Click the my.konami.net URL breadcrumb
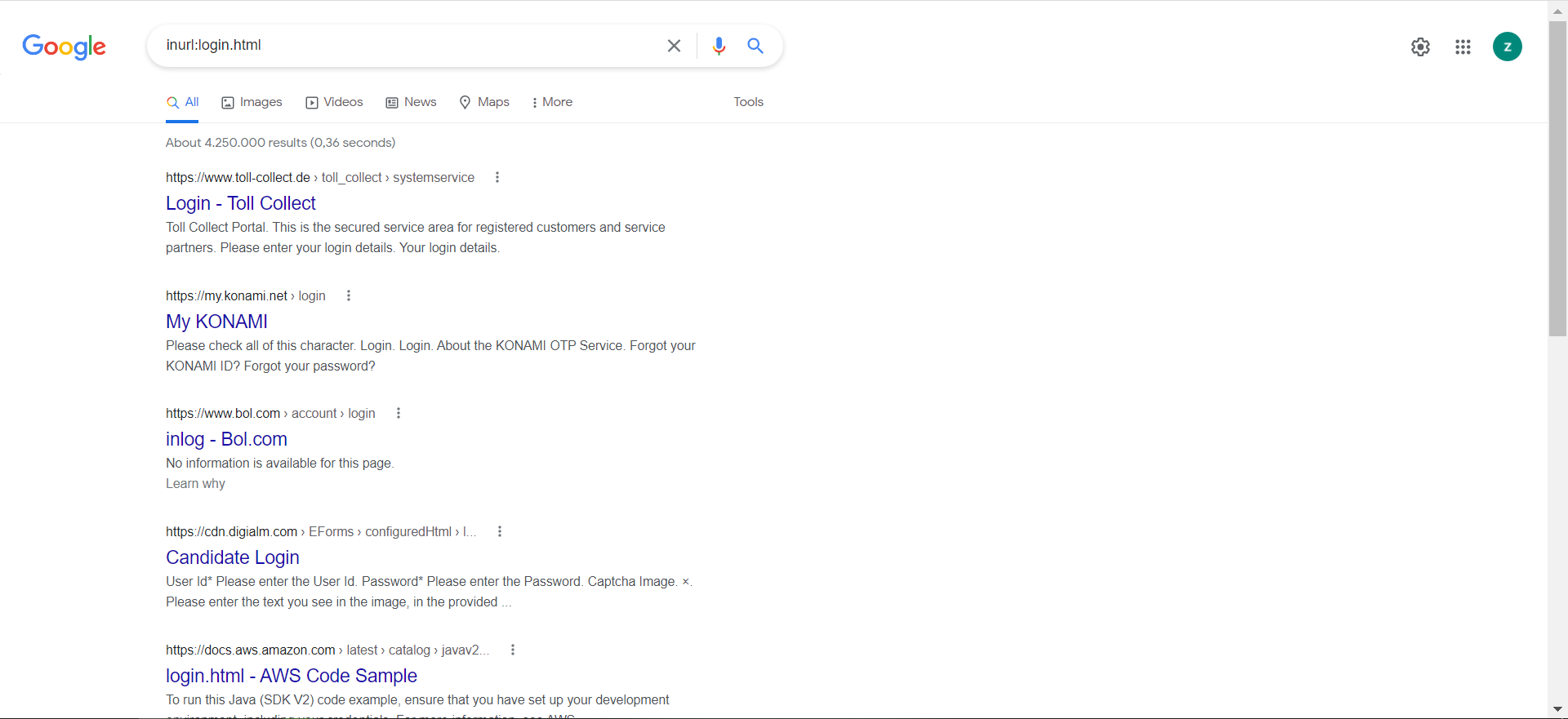The image size is (1568, 719). coord(246,296)
